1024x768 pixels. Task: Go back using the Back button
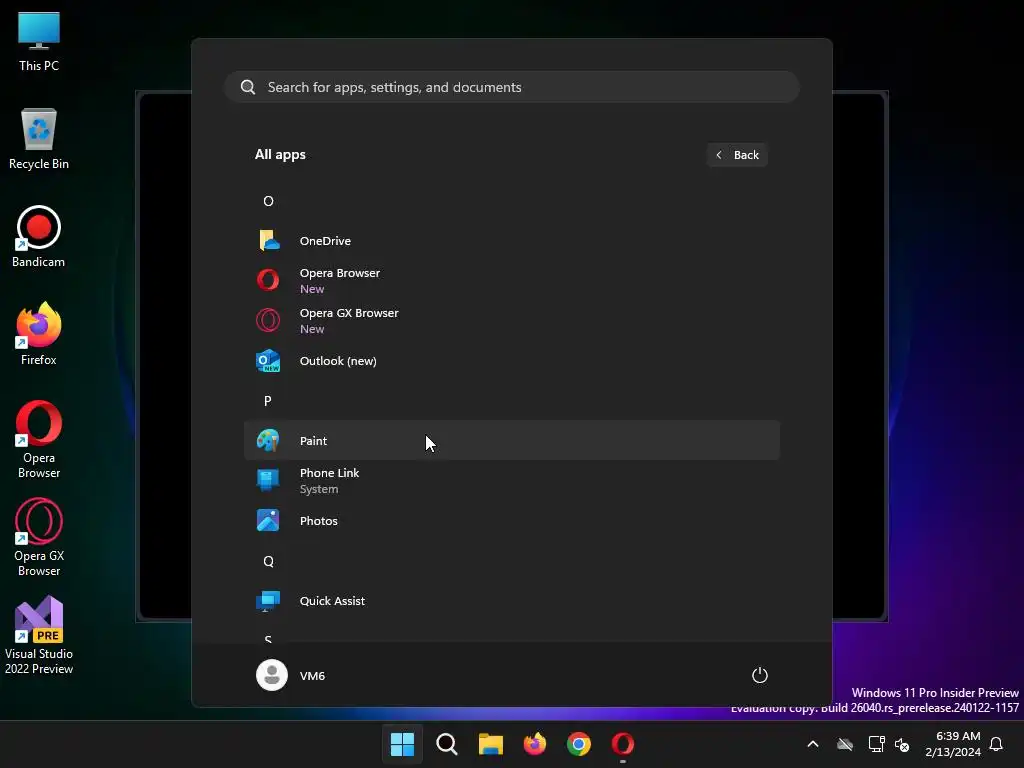(x=737, y=155)
